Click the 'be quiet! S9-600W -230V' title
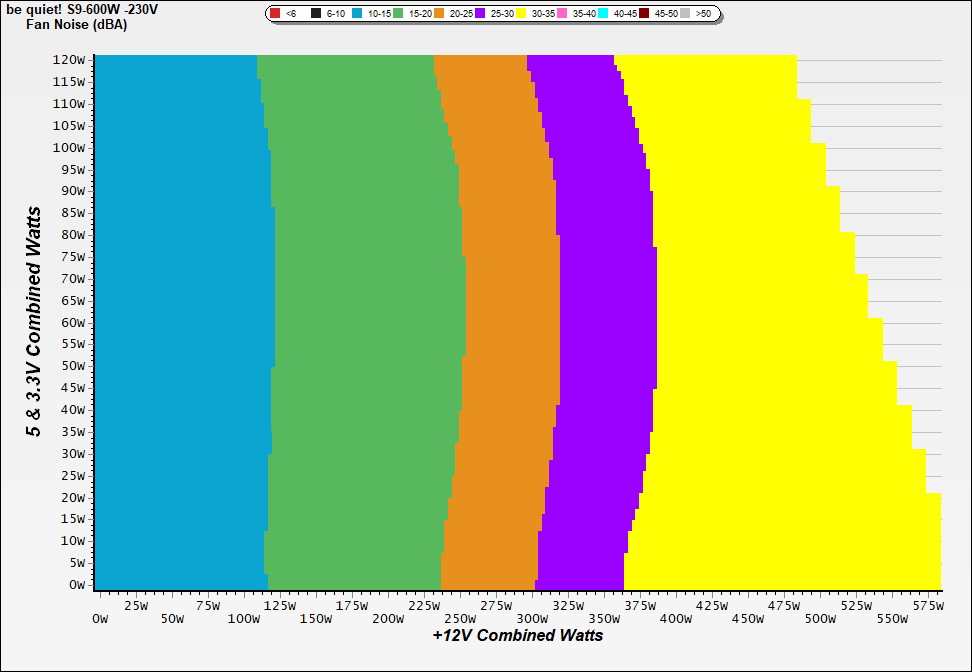Image resolution: width=972 pixels, height=672 pixels. pyautogui.click(x=80, y=9)
